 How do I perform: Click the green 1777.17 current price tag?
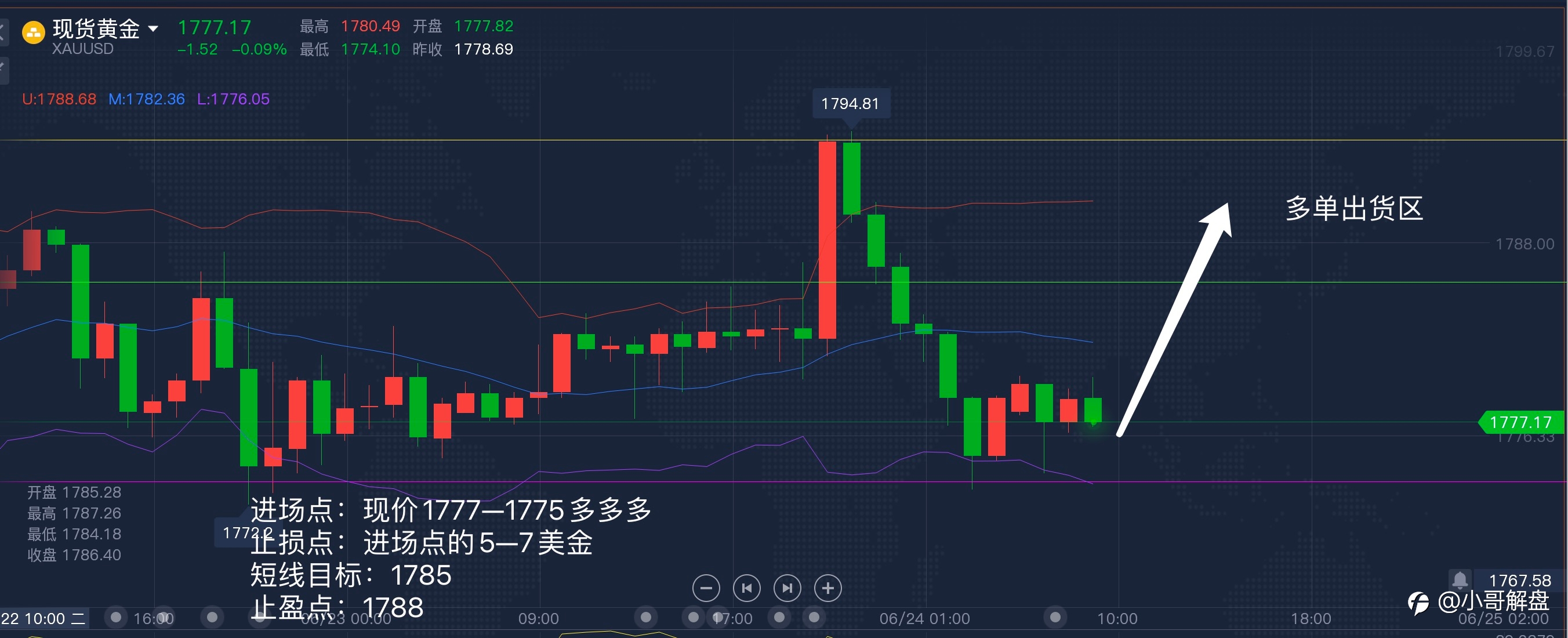pos(1522,422)
